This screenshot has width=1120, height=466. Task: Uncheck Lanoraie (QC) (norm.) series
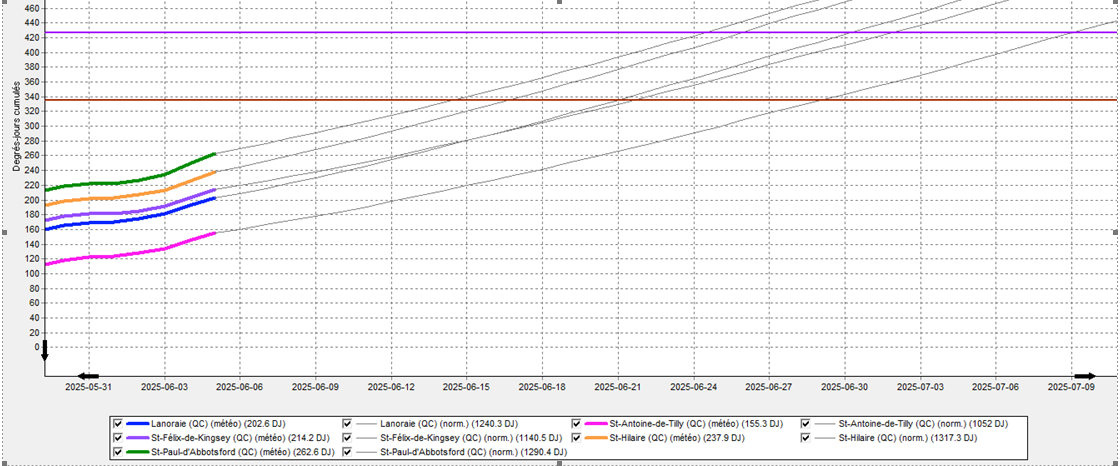[348, 424]
